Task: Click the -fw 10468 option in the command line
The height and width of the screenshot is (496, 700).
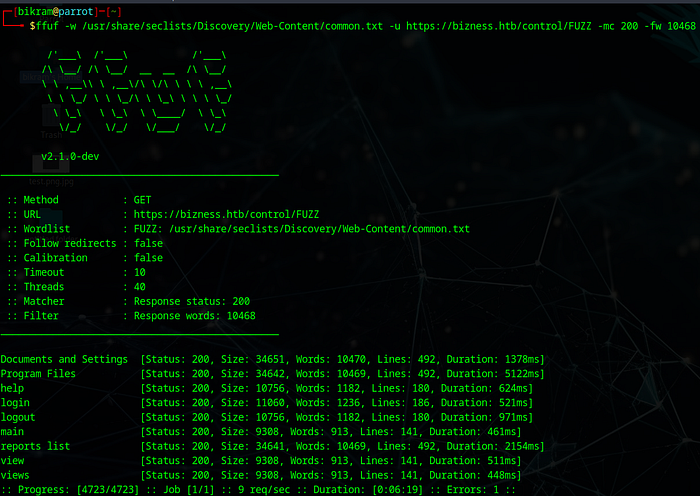Action: coord(670,26)
